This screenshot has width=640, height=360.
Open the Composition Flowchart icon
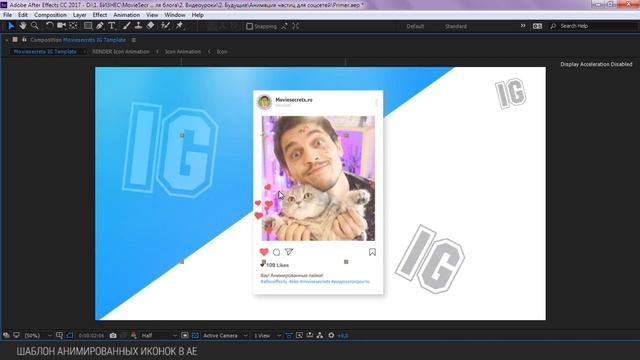tap(320, 336)
